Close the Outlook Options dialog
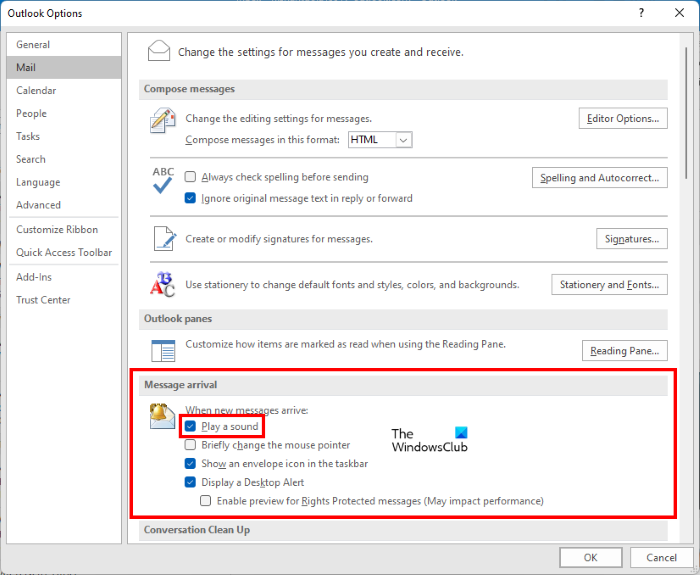The width and height of the screenshot is (700, 575). [x=679, y=12]
